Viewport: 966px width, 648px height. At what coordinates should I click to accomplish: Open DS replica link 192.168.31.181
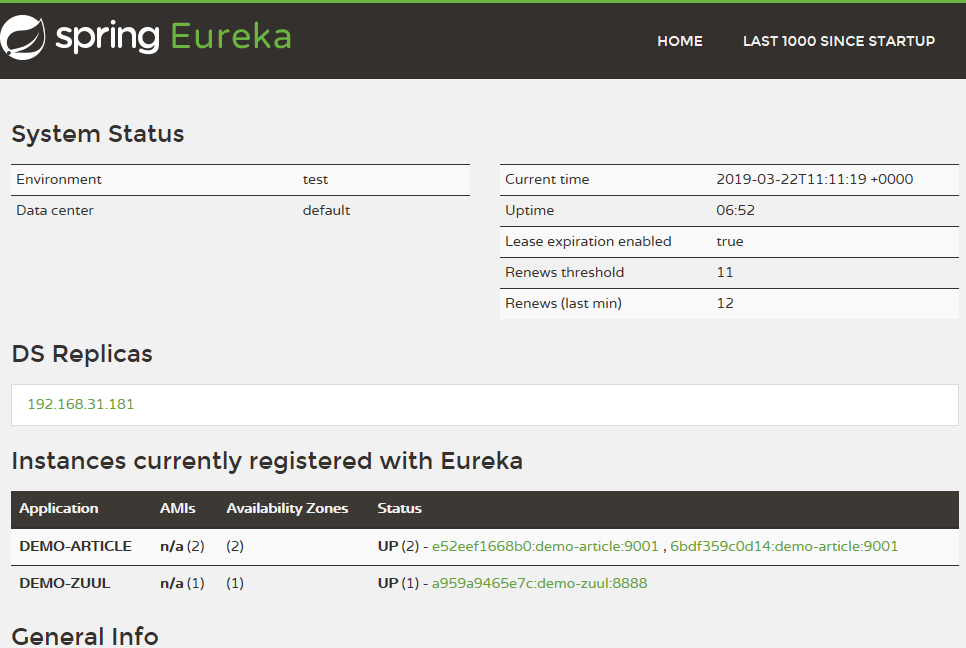click(81, 404)
